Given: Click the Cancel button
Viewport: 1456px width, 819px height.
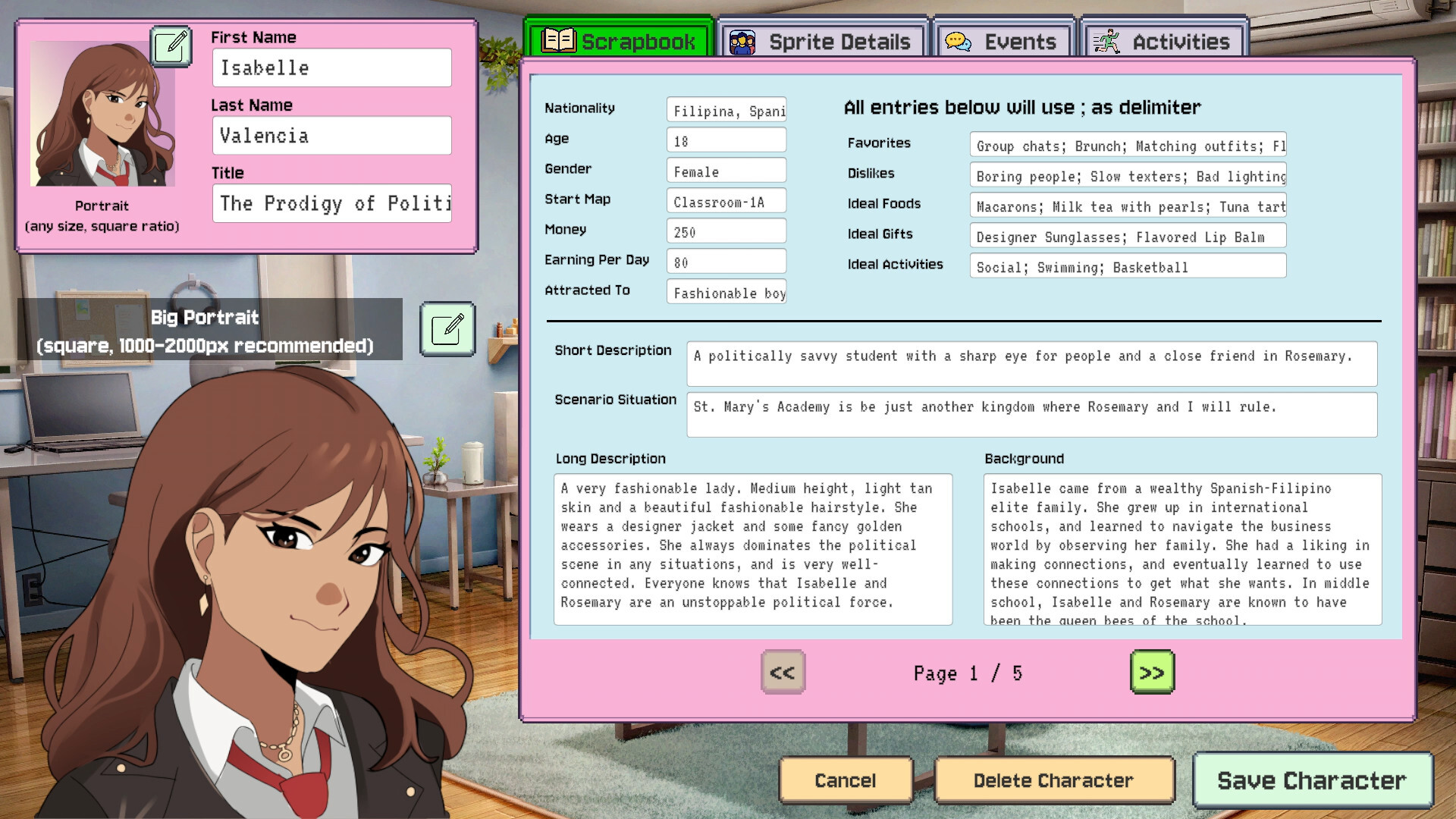Looking at the screenshot, I should (x=846, y=780).
